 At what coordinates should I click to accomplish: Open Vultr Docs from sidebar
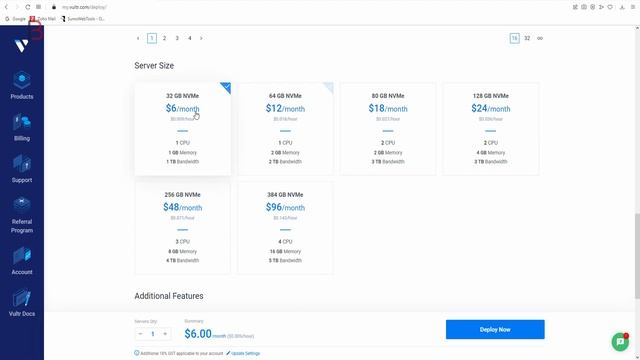coord(22,303)
